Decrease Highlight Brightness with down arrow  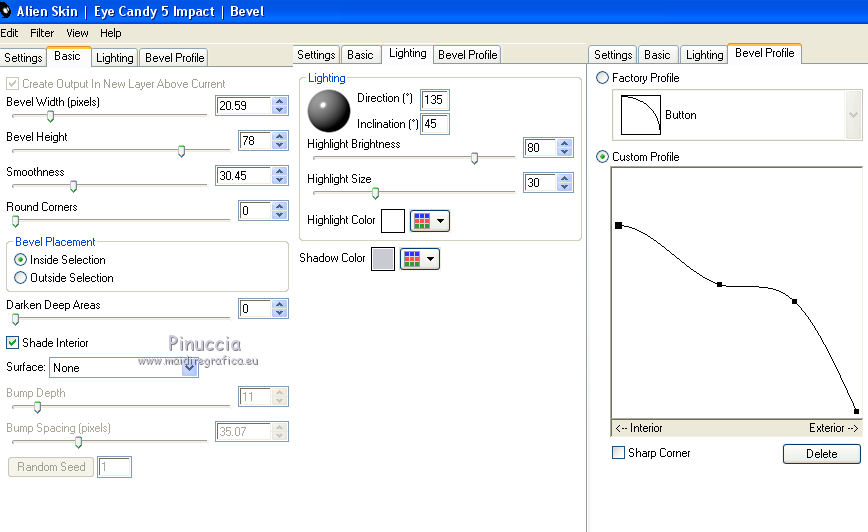(x=565, y=152)
